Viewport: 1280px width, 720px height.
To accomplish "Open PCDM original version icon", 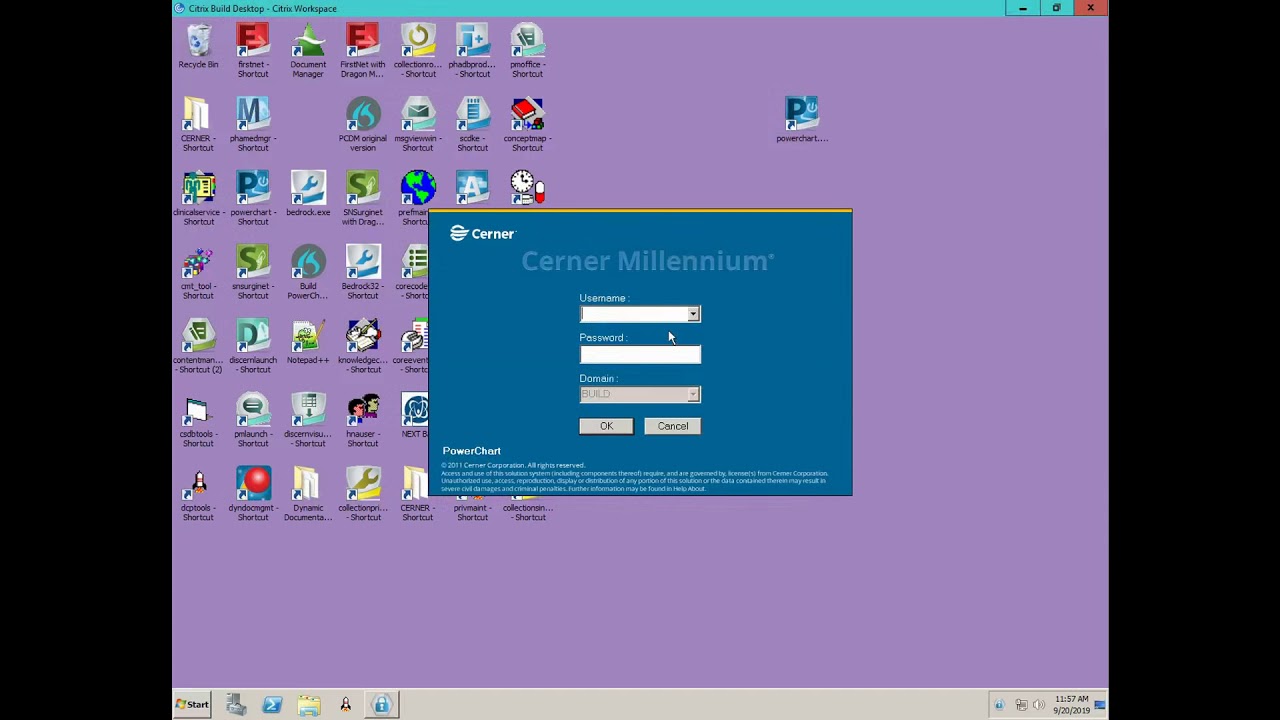I will 363,125.
